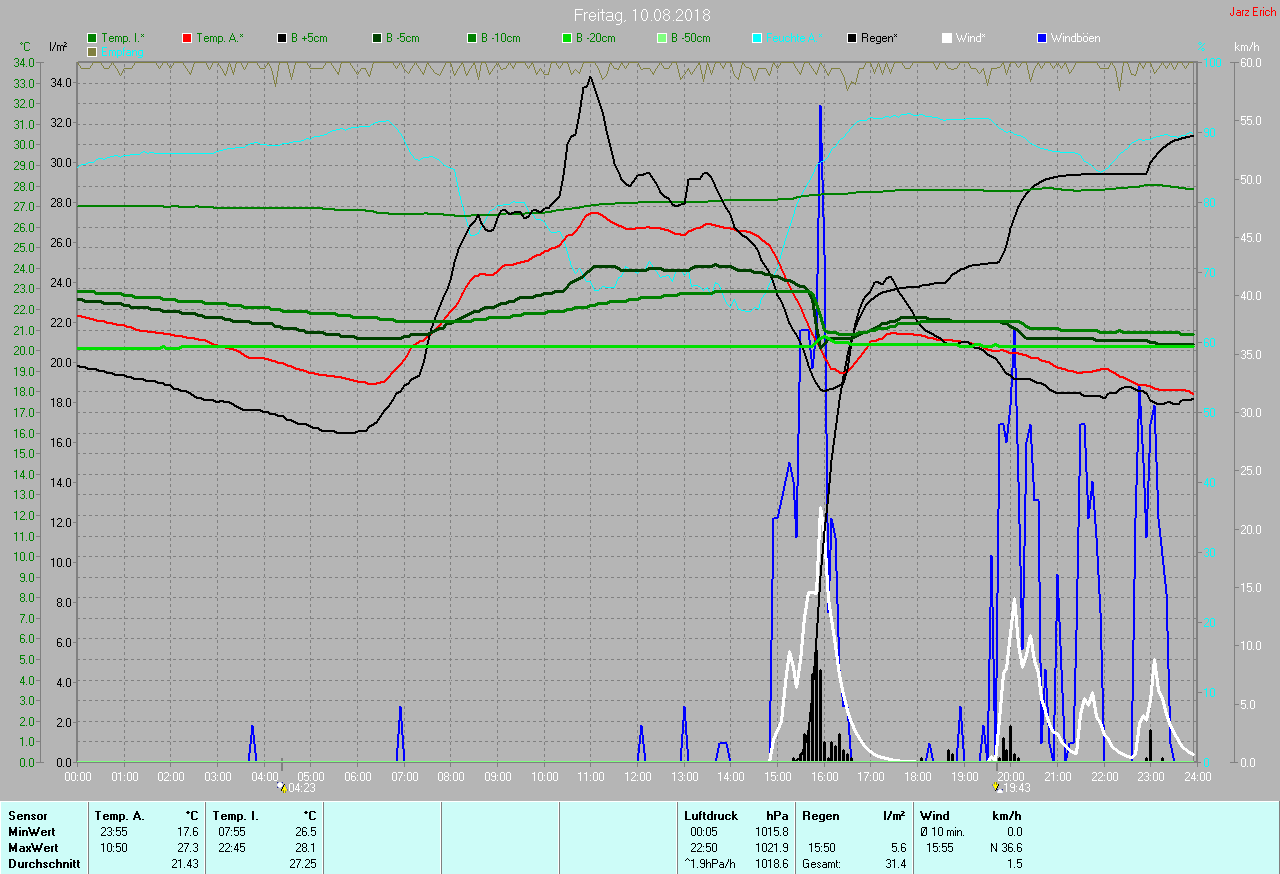Click the 'Regen*' legend label

point(879,38)
